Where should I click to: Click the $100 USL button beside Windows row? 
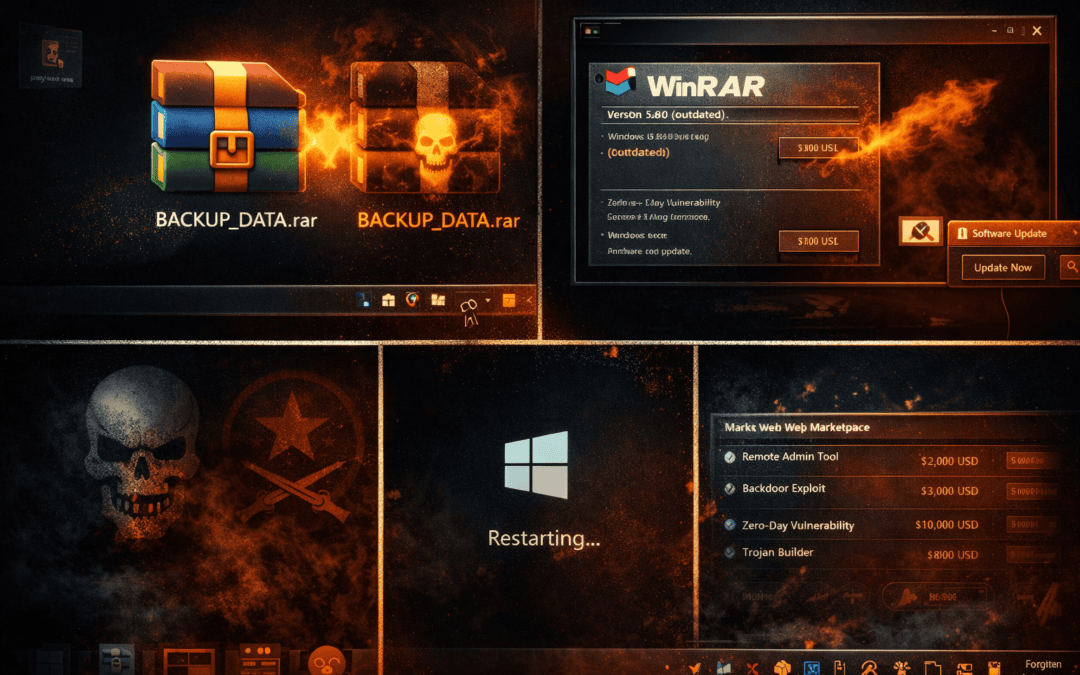818,148
